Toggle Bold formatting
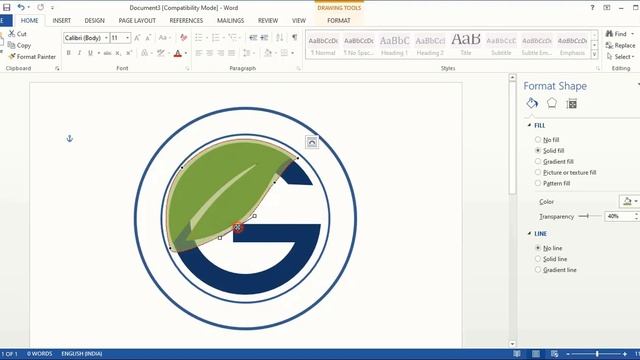The width and height of the screenshot is (640, 360). 69,53
